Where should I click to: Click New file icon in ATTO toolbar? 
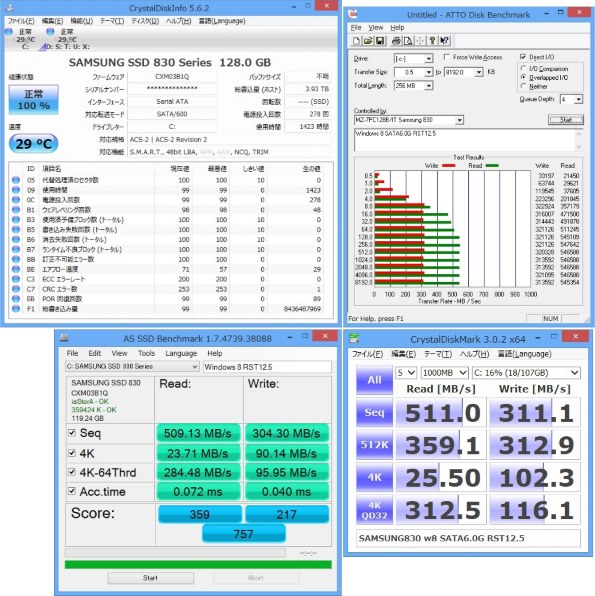coord(357,41)
